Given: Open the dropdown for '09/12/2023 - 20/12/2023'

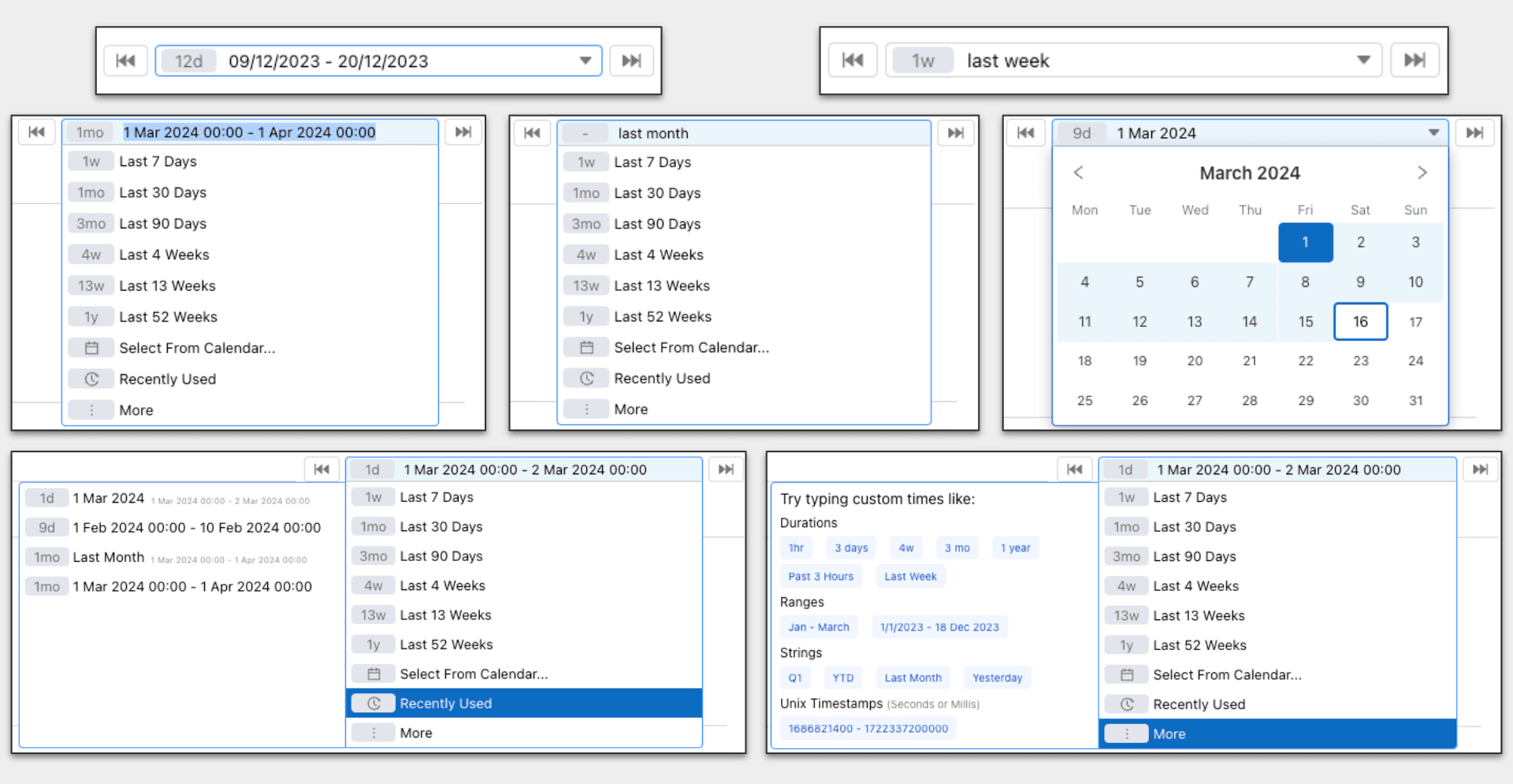Looking at the screenshot, I should click(584, 60).
